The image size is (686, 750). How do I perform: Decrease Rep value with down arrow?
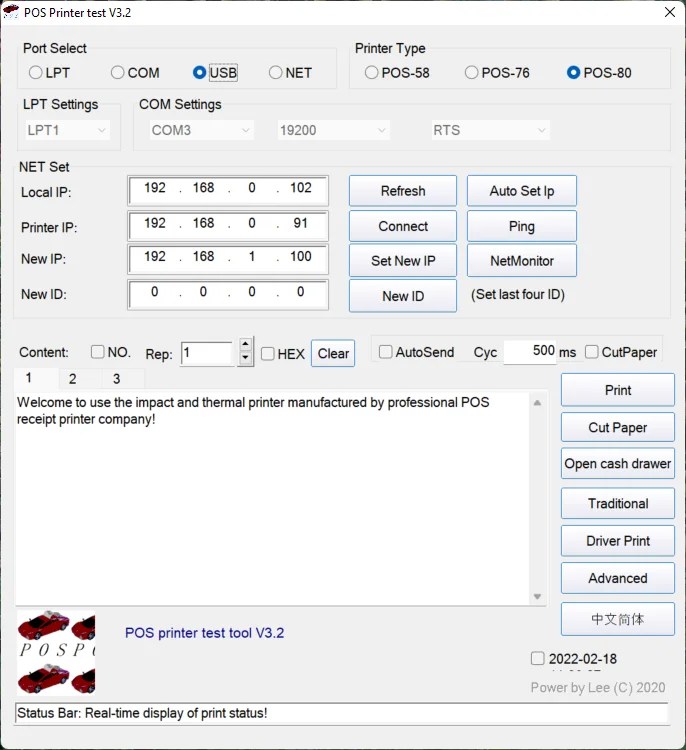point(246,358)
